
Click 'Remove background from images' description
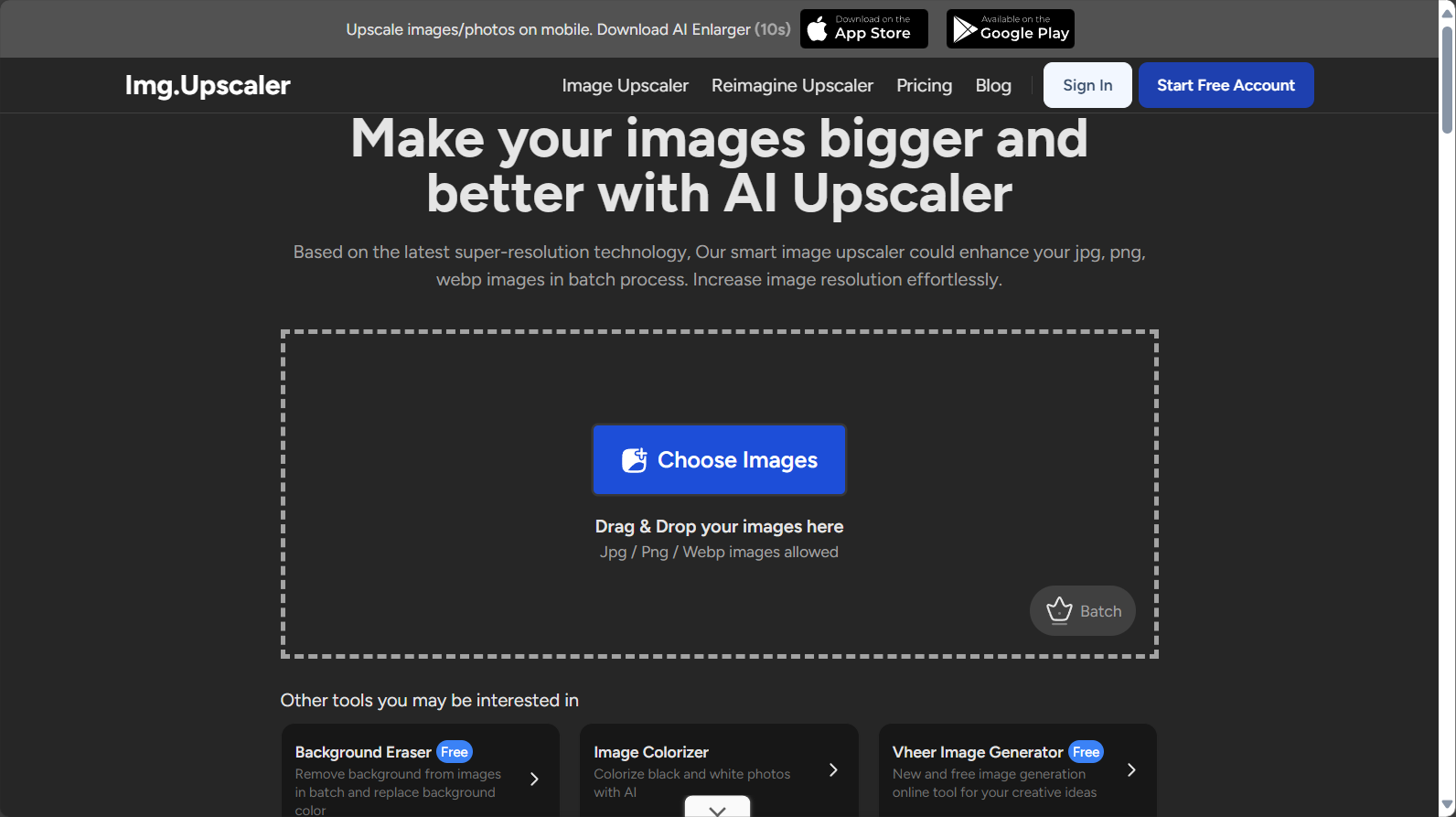[398, 792]
